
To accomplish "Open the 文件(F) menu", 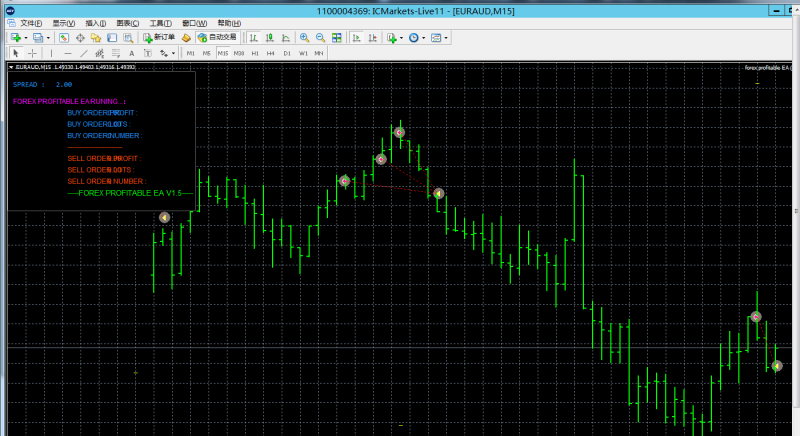I will pos(31,23).
